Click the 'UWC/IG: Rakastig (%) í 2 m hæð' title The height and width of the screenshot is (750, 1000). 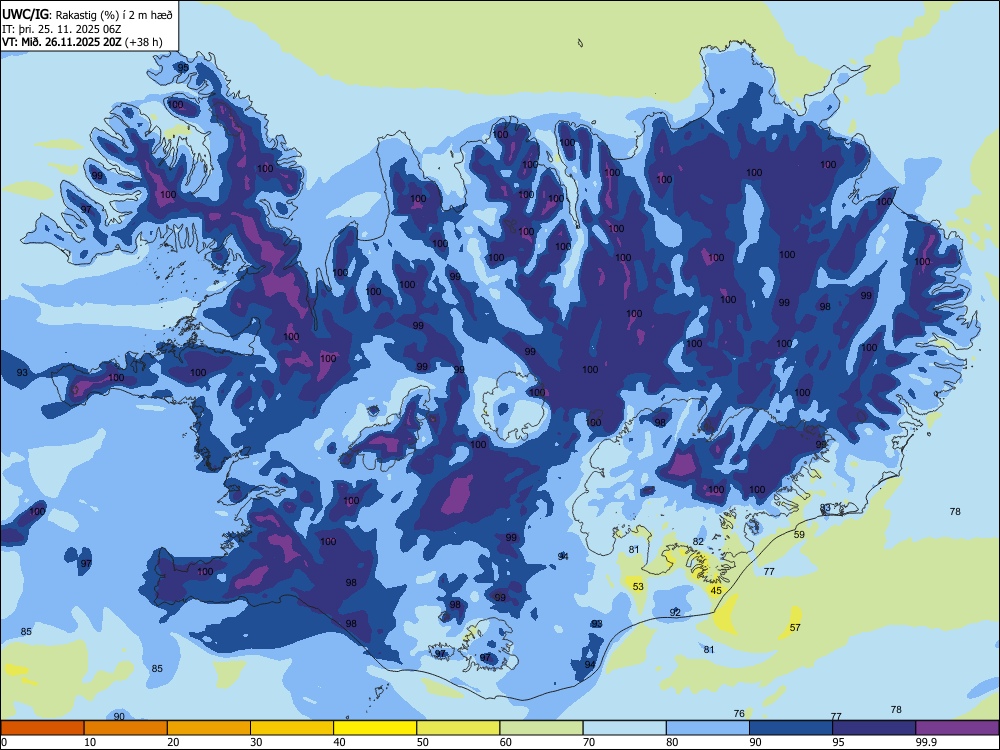click(x=87, y=15)
